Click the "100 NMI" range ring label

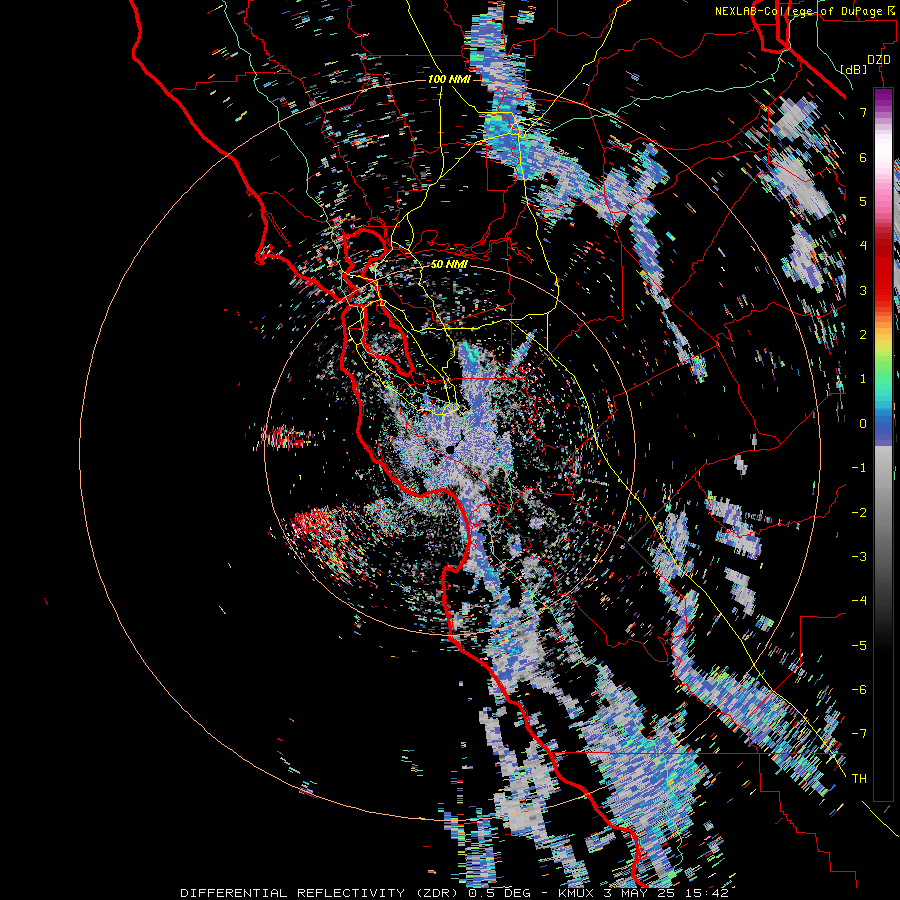pos(448,79)
